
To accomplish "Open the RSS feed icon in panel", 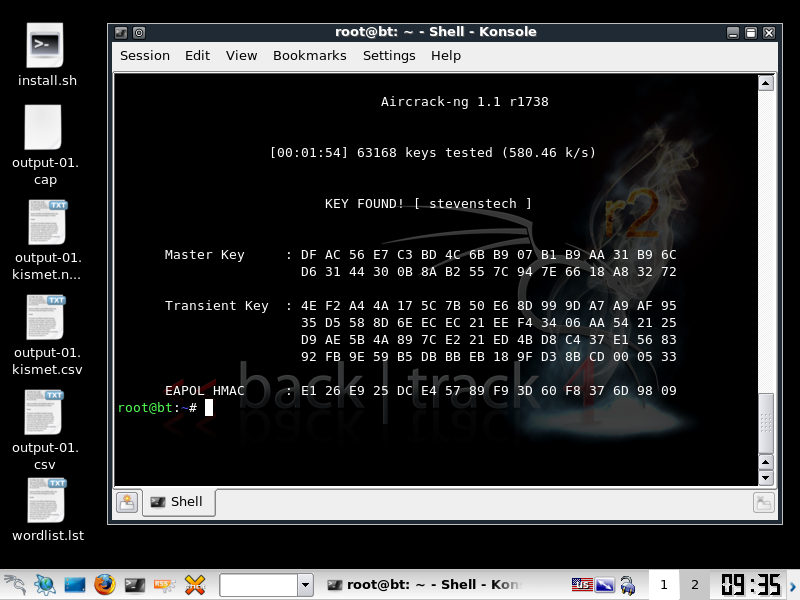I will pos(165,584).
